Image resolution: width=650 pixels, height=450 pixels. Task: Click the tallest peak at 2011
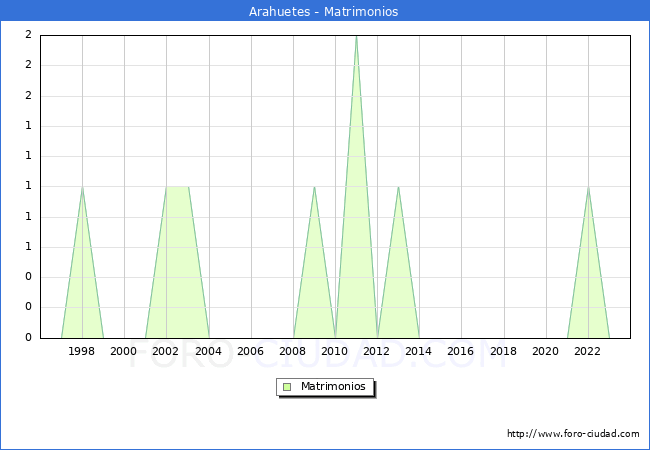coord(356,38)
